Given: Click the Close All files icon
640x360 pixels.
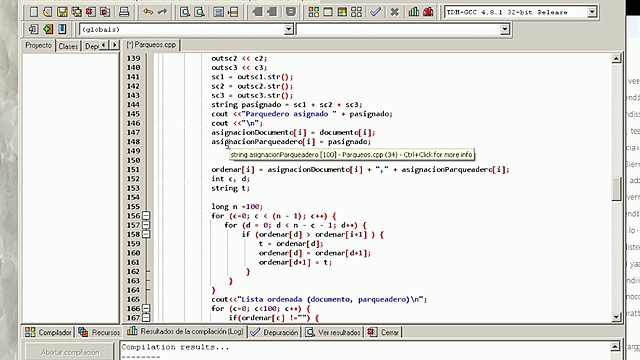Looking at the screenshot, I should click(105, 12).
